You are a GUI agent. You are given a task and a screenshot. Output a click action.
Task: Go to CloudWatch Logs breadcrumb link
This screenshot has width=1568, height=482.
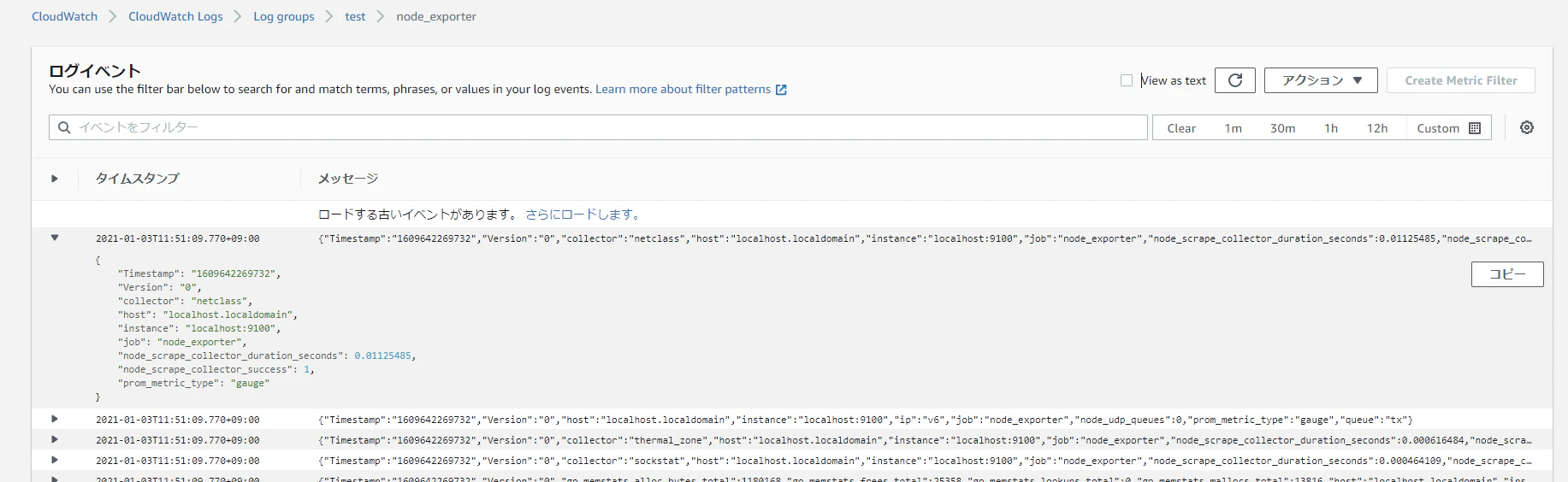[x=175, y=16]
